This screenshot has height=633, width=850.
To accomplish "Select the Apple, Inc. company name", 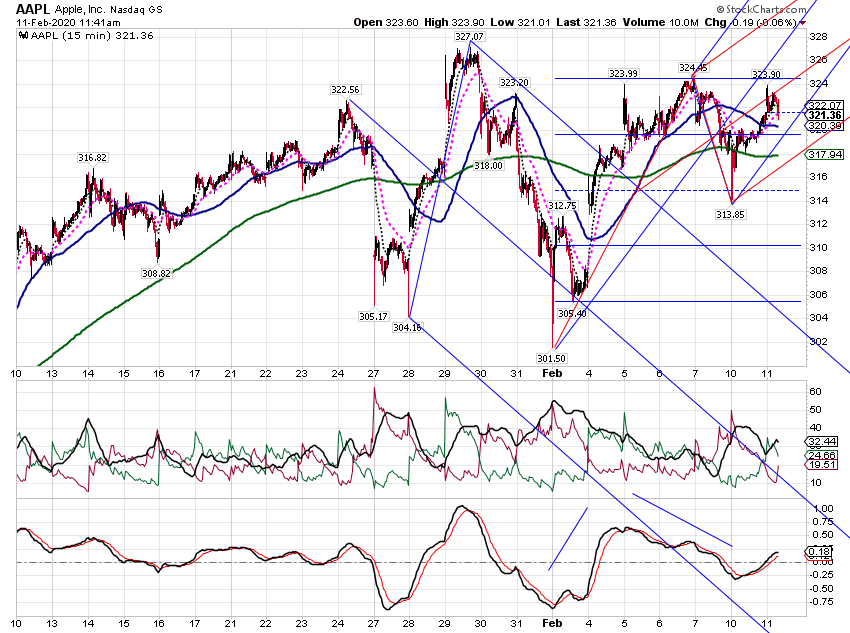I will (x=80, y=10).
